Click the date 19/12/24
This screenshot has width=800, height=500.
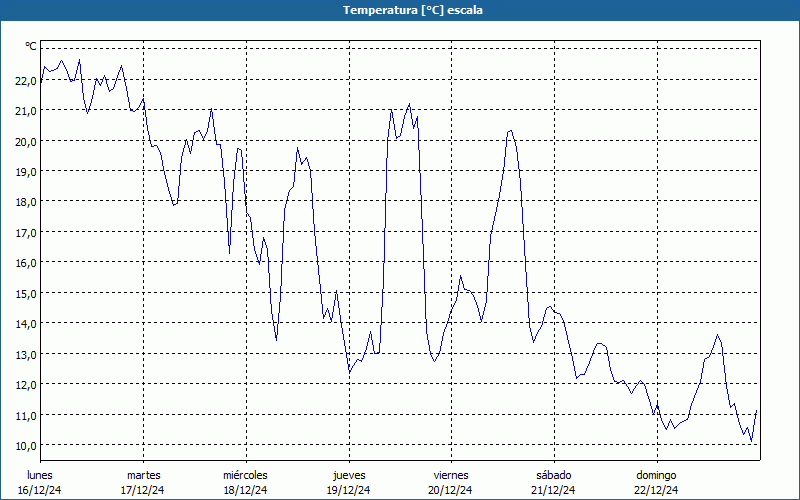coord(348,490)
